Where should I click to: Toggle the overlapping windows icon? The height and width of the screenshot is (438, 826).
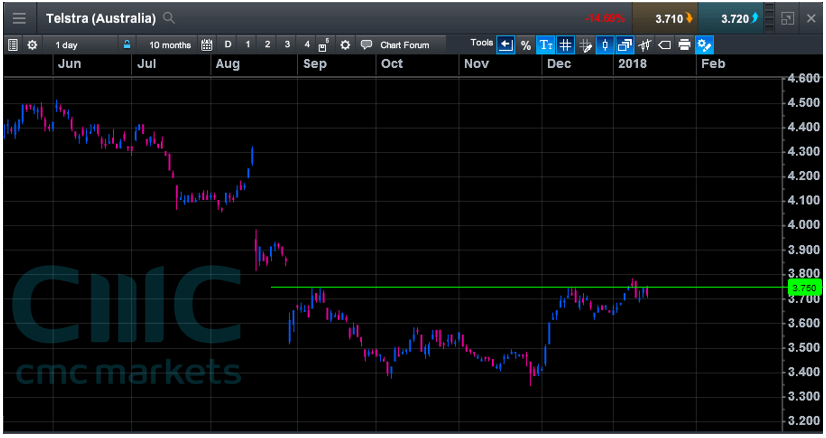[x=625, y=45]
